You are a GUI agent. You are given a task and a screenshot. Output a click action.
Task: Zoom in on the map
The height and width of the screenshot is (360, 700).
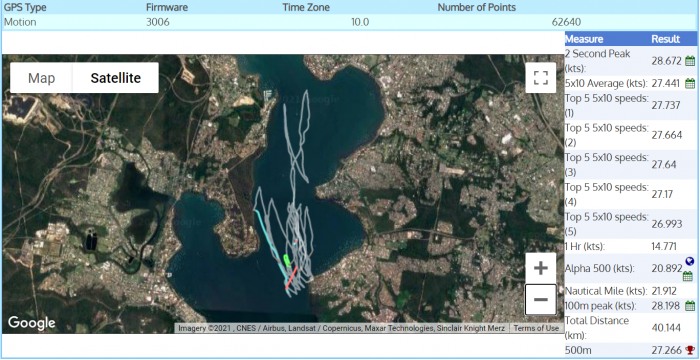541,268
